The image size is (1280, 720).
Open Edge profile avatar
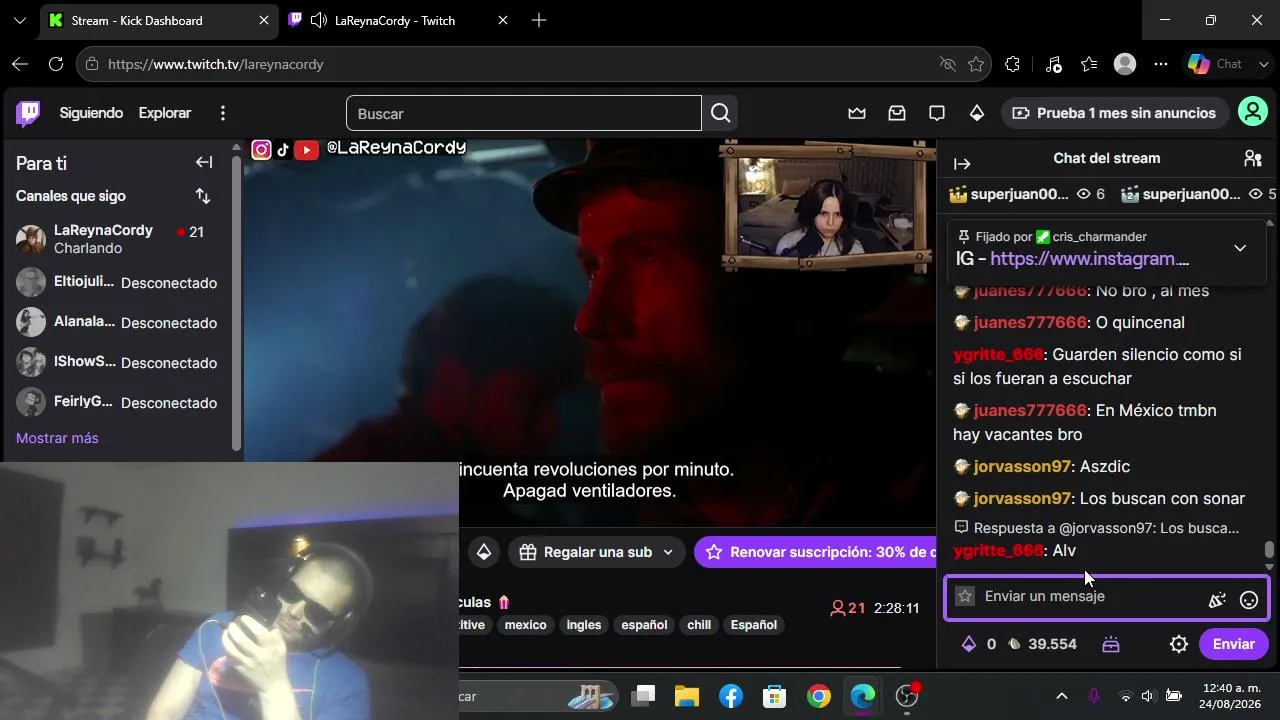1125,64
